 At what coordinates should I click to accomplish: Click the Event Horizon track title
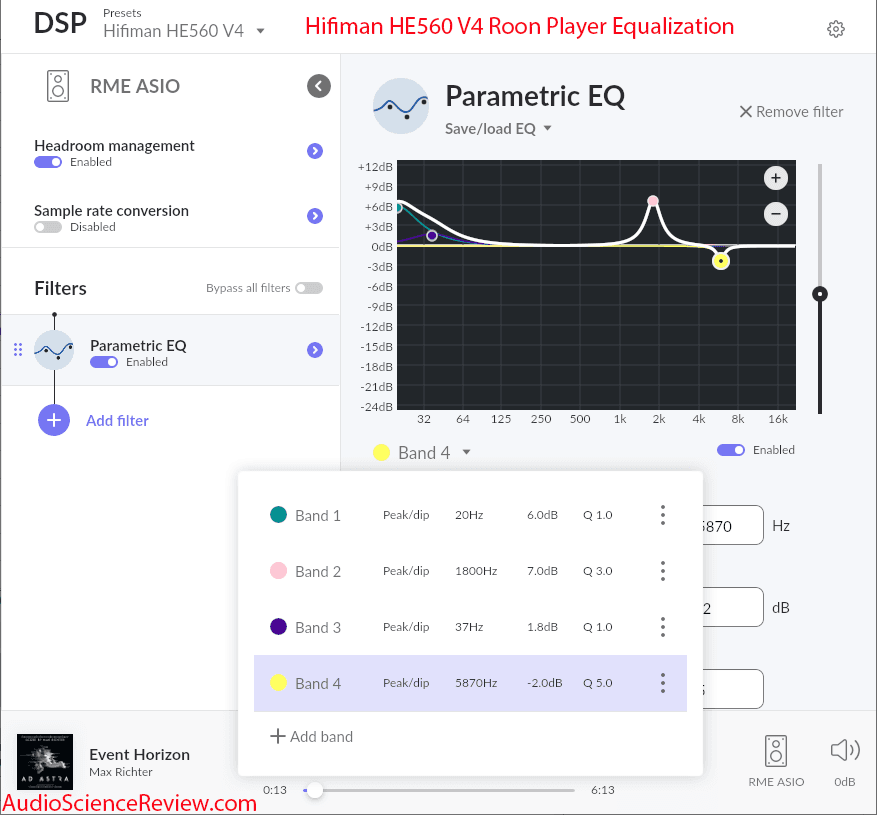pyautogui.click(x=139, y=755)
